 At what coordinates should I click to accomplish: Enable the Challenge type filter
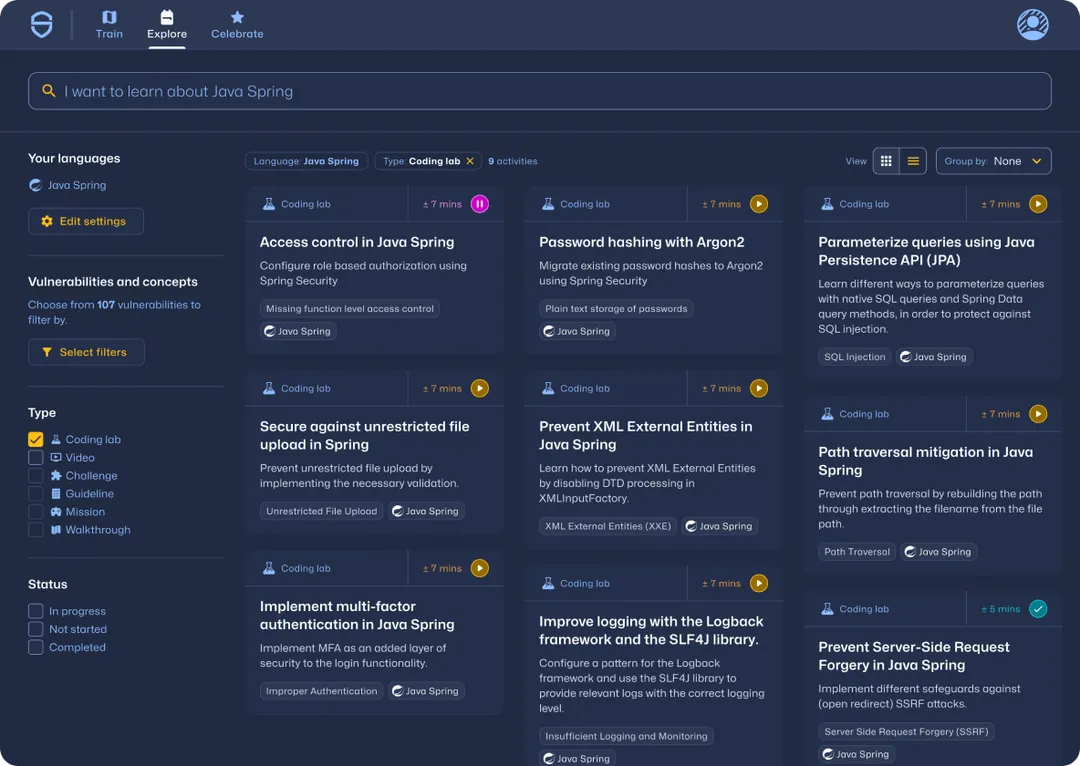coord(36,475)
